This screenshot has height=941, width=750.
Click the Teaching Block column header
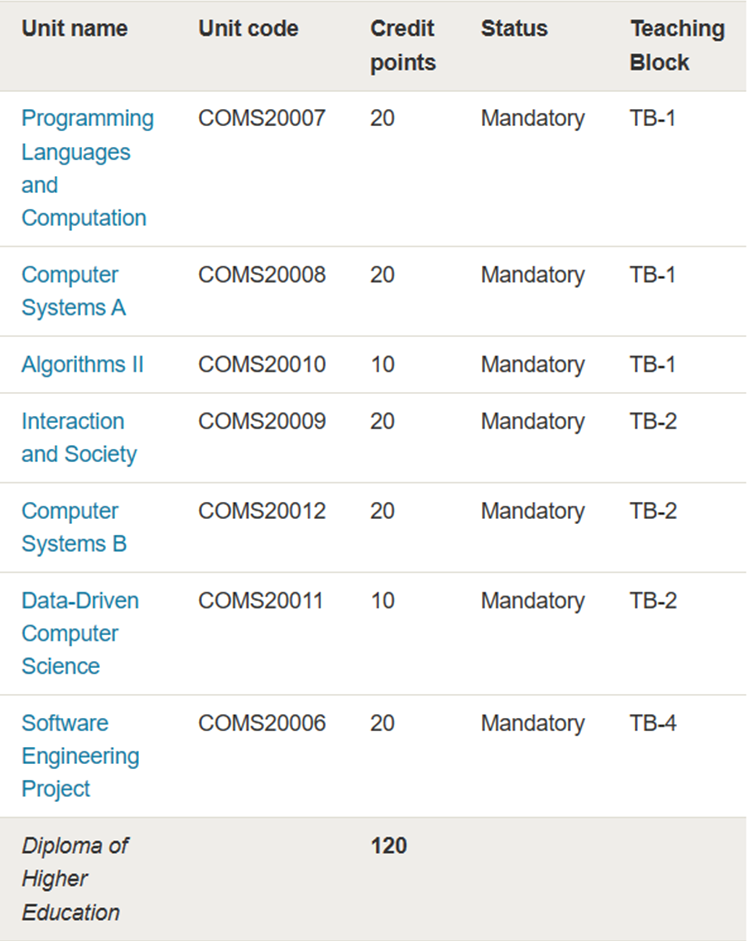coord(677,45)
